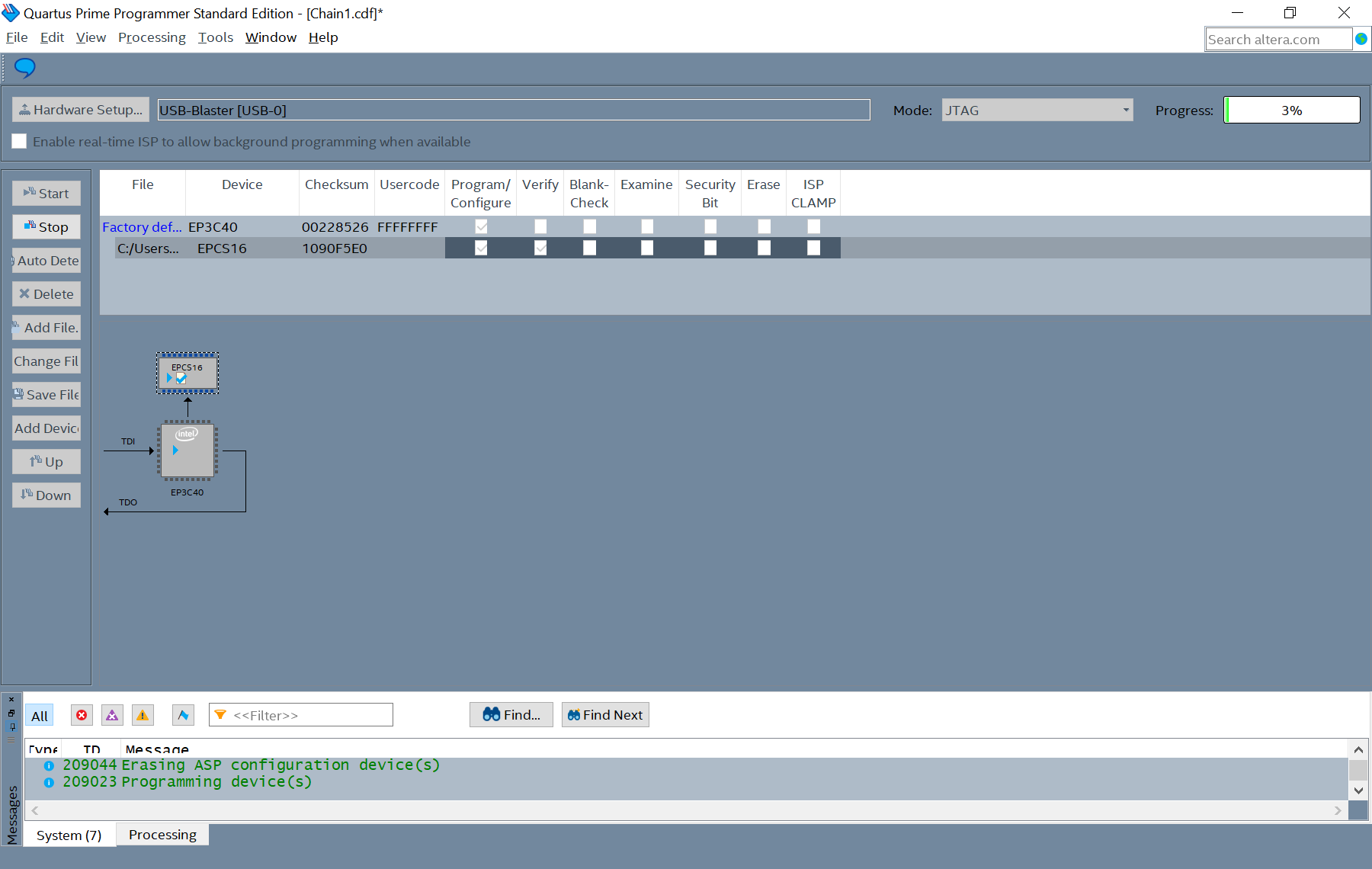Click the messages scrollbar down arrow

point(1358,790)
